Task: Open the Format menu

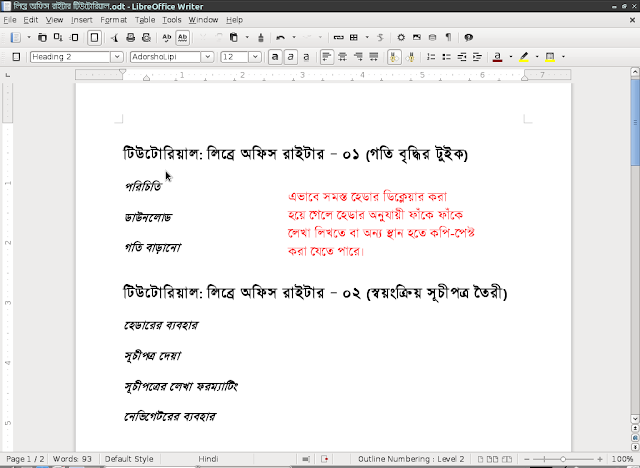Action: coord(113,20)
